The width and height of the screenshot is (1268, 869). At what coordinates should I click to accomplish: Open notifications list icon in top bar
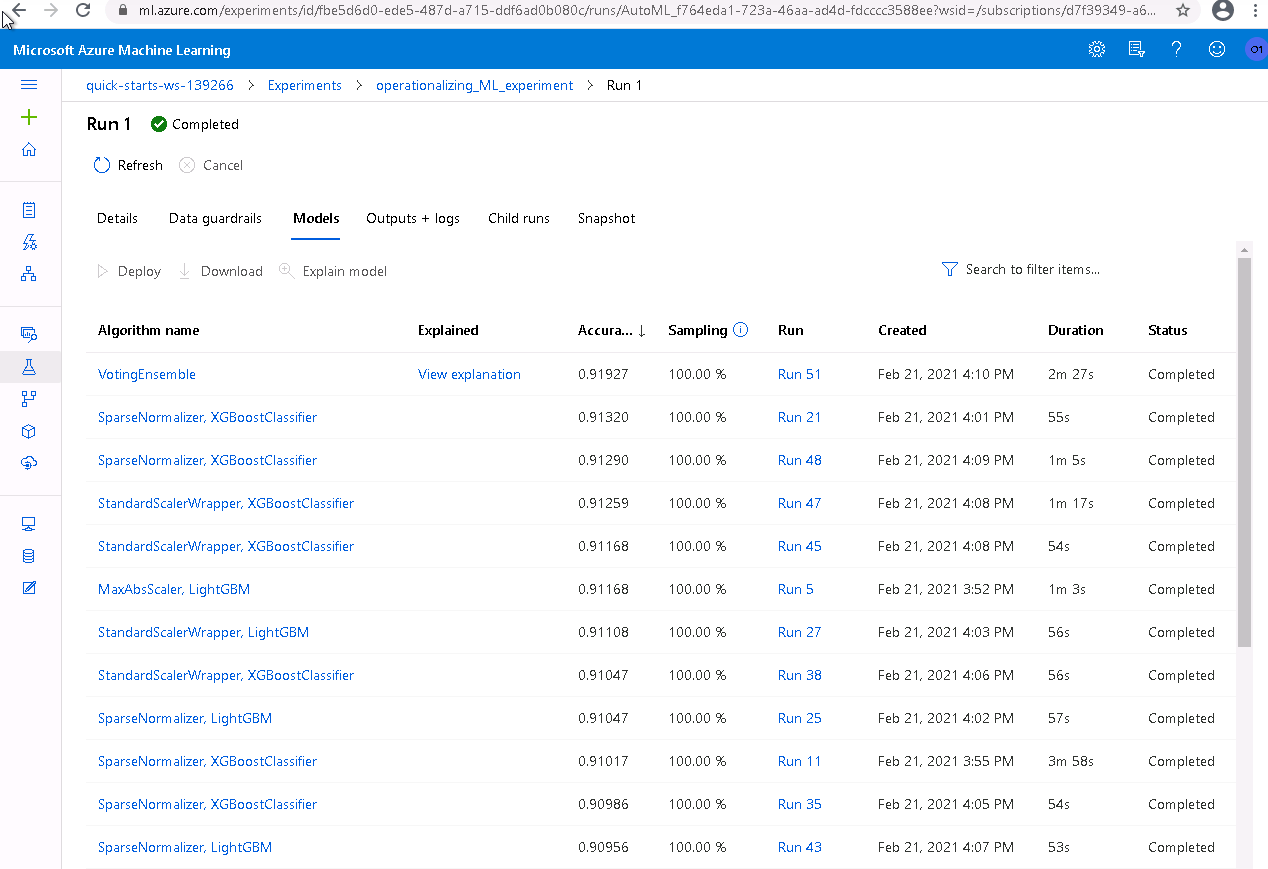click(1136, 49)
